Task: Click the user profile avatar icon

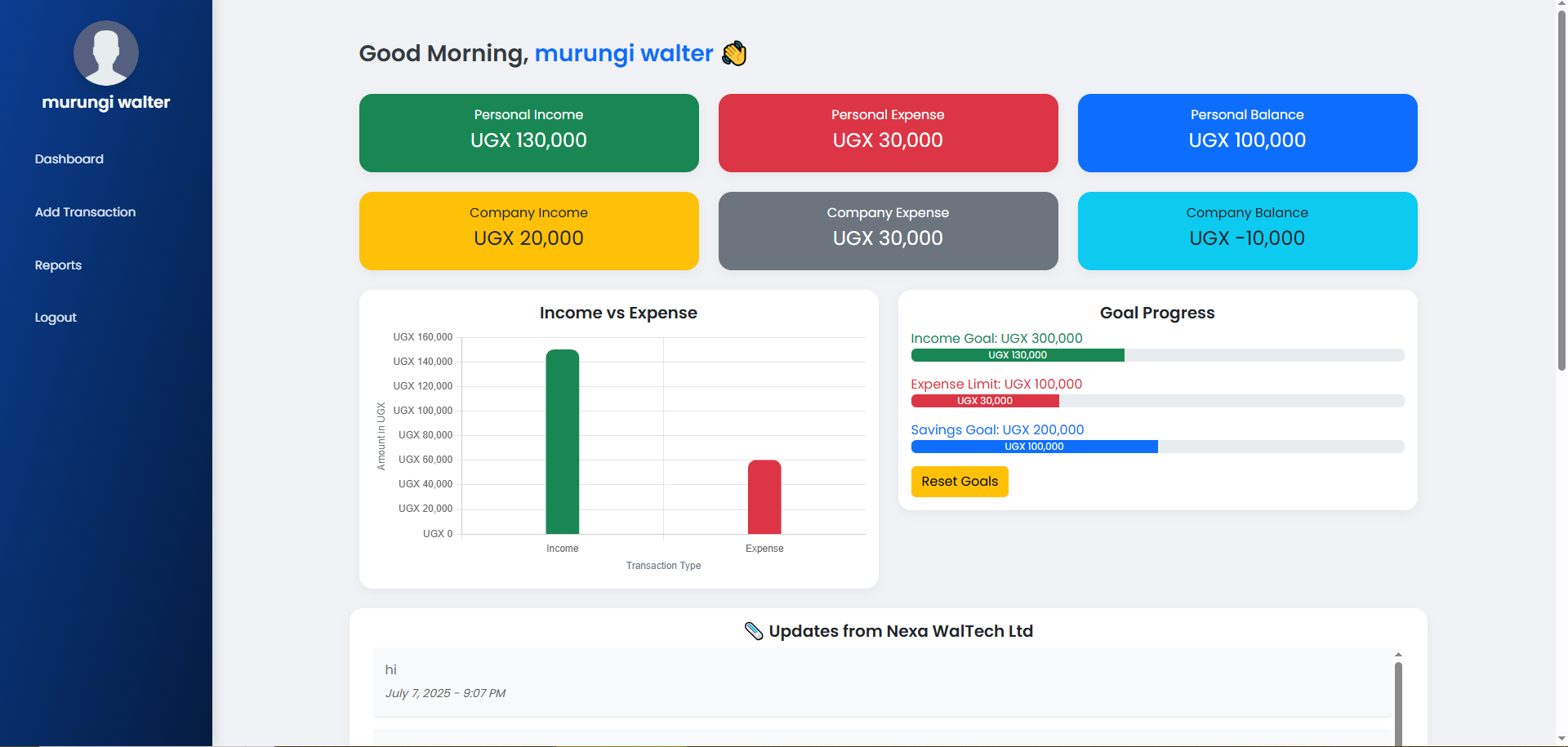Action: click(105, 53)
